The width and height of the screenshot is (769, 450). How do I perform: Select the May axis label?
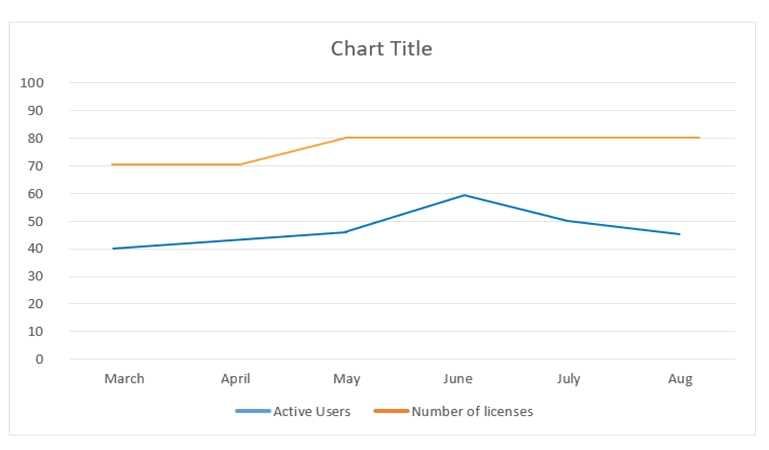pyautogui.click(x=346, y=379)
